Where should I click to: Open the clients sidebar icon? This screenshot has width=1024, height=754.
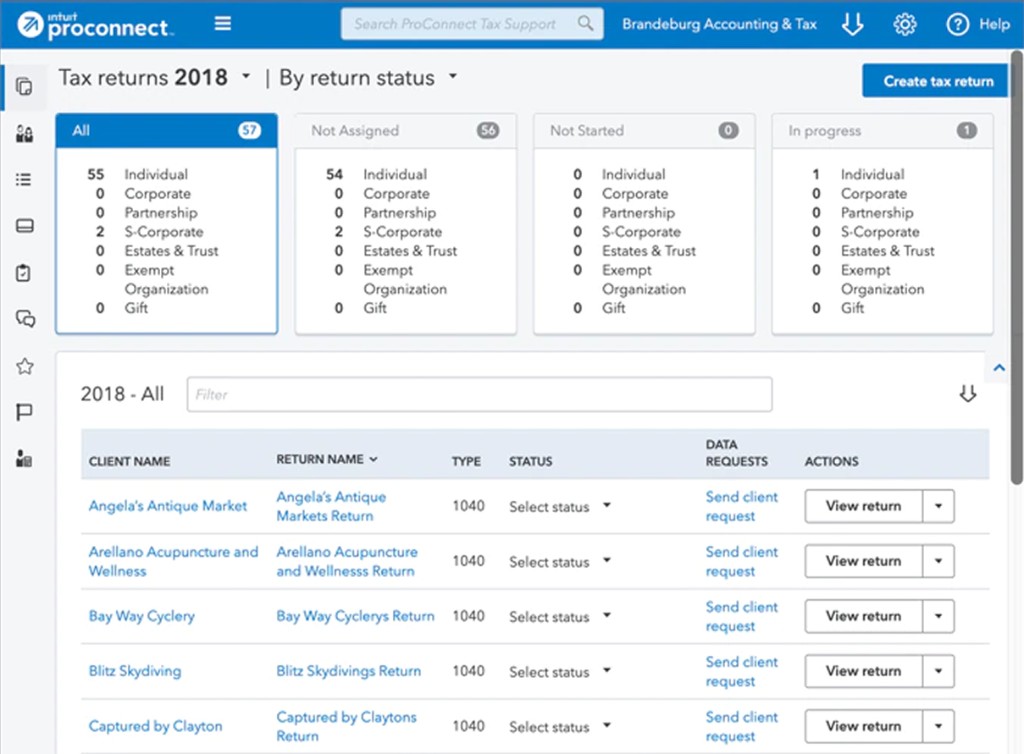[24, 134]
